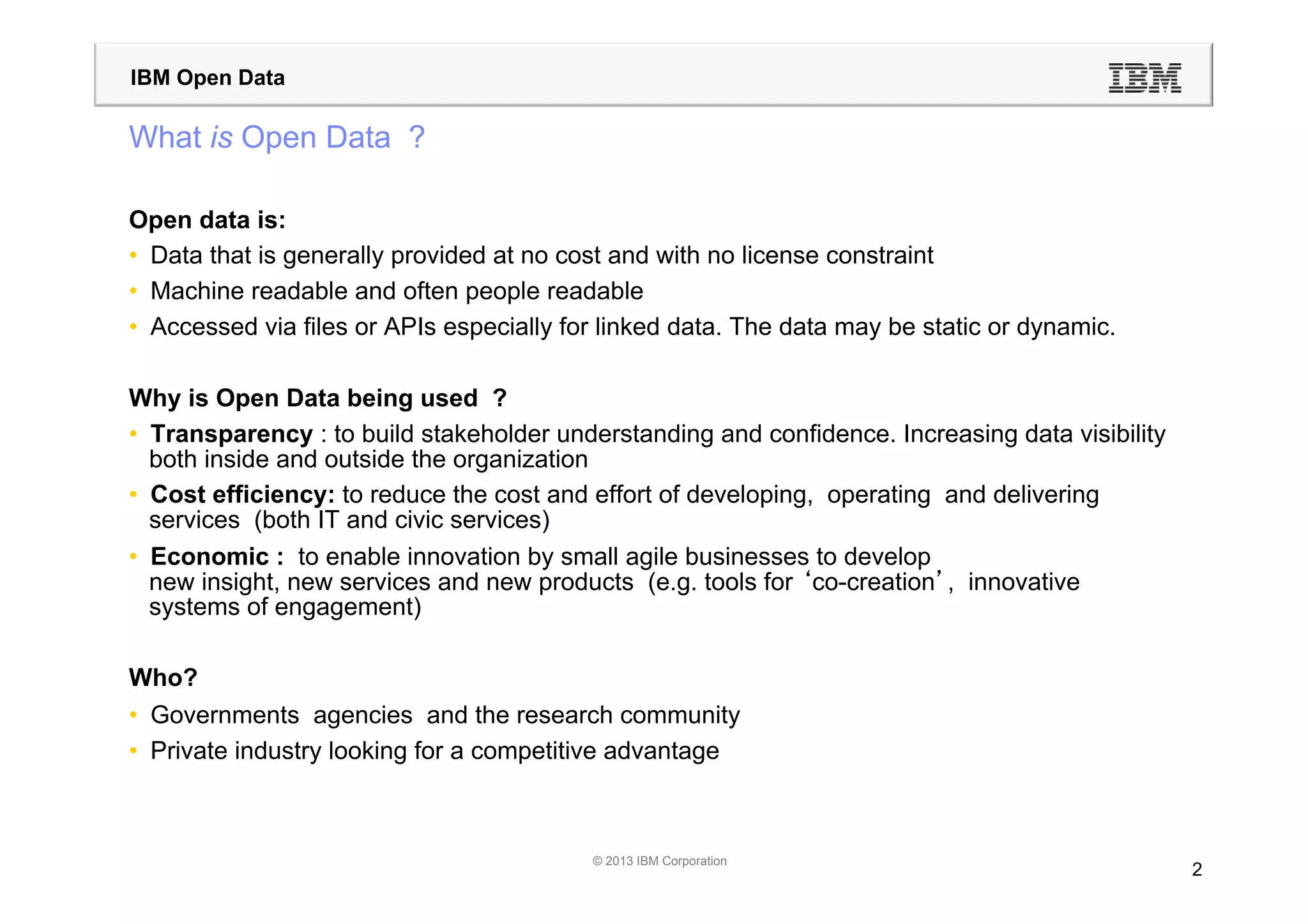Click the IBM logo in the header

[1144, 78]
